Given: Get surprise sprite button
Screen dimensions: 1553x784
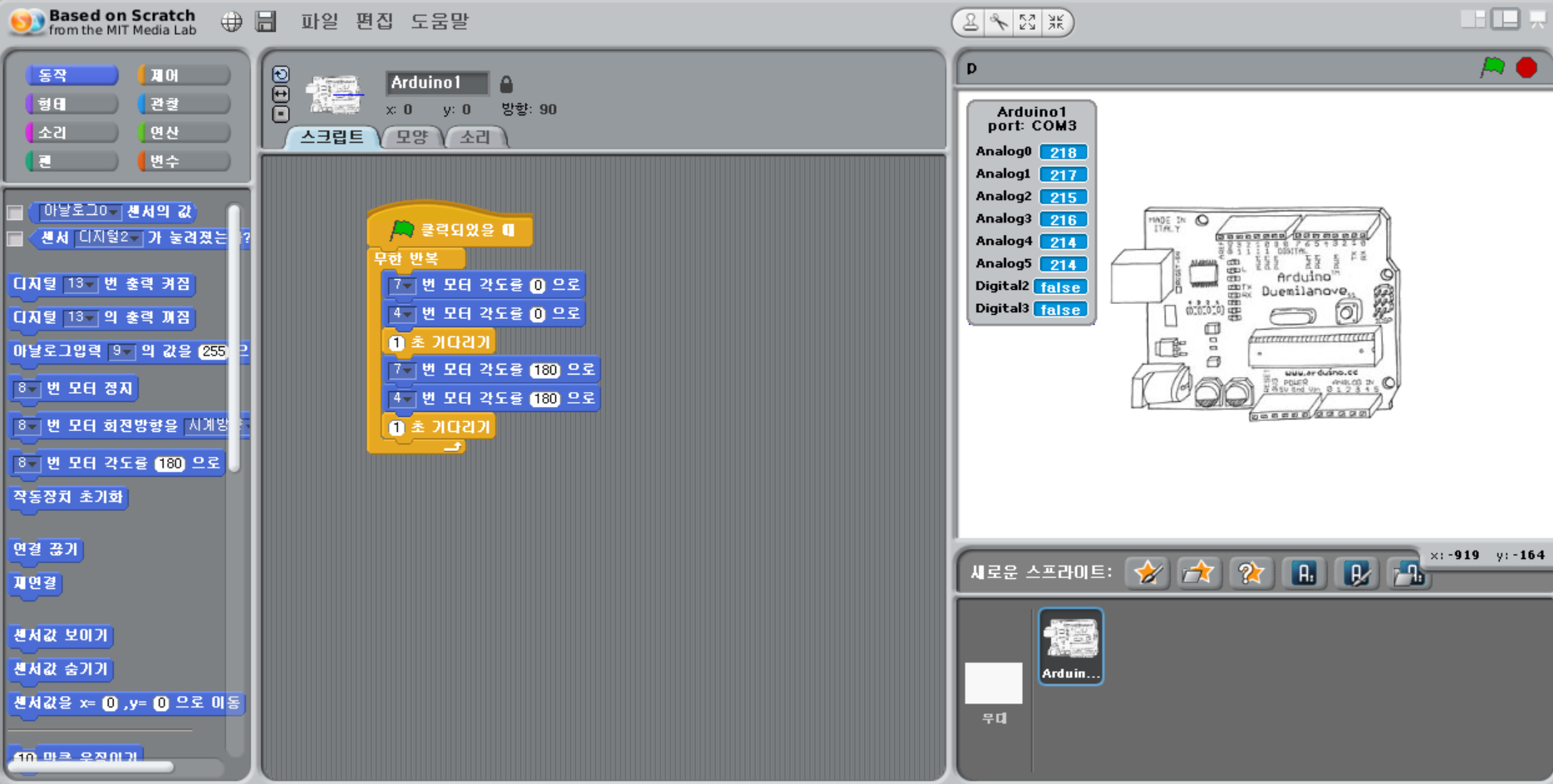Looking at the screenshot, I should pos(1251,572).
